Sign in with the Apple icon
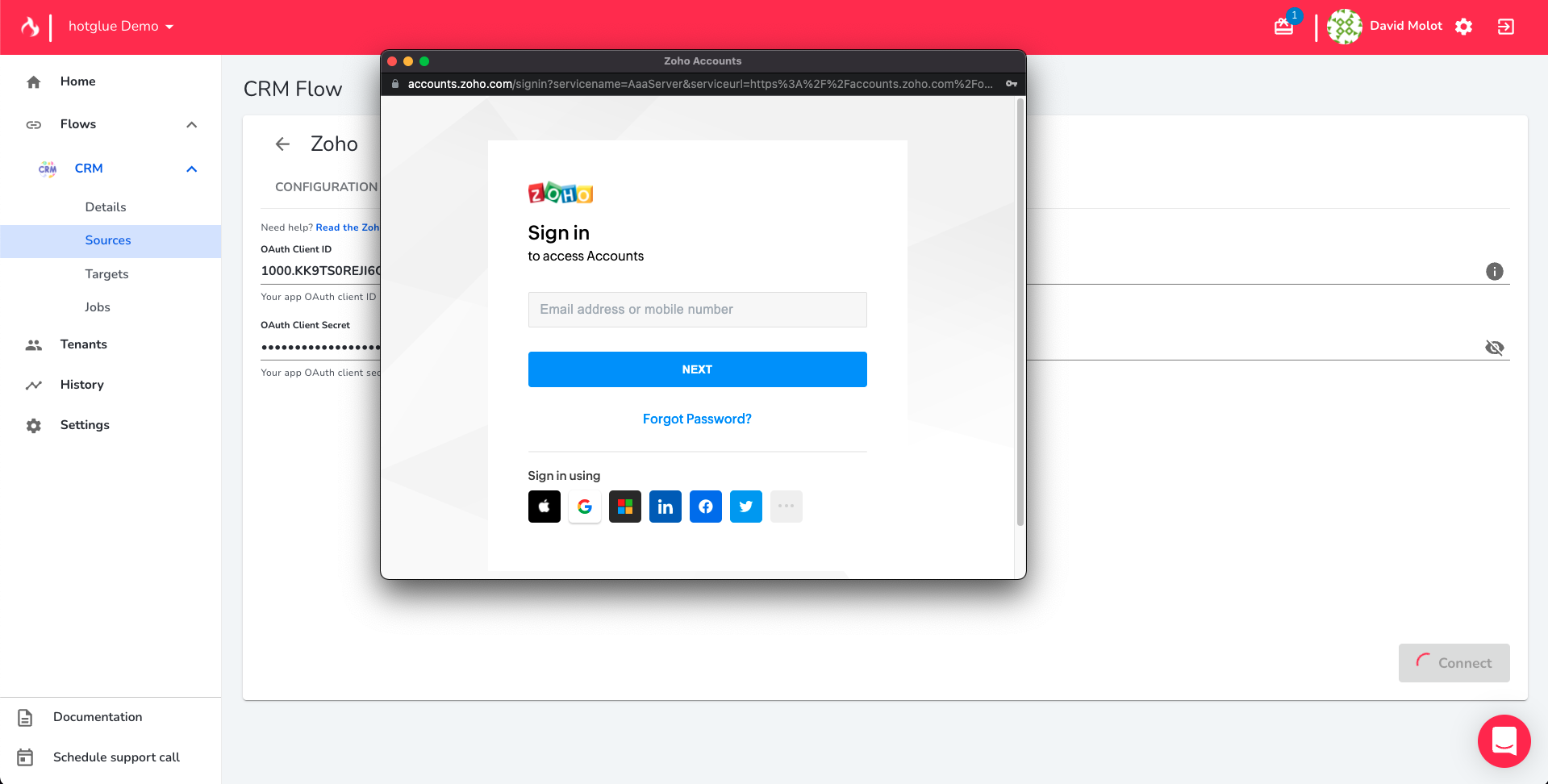This screenshot has width=1548, height=784. click(544, 507)
